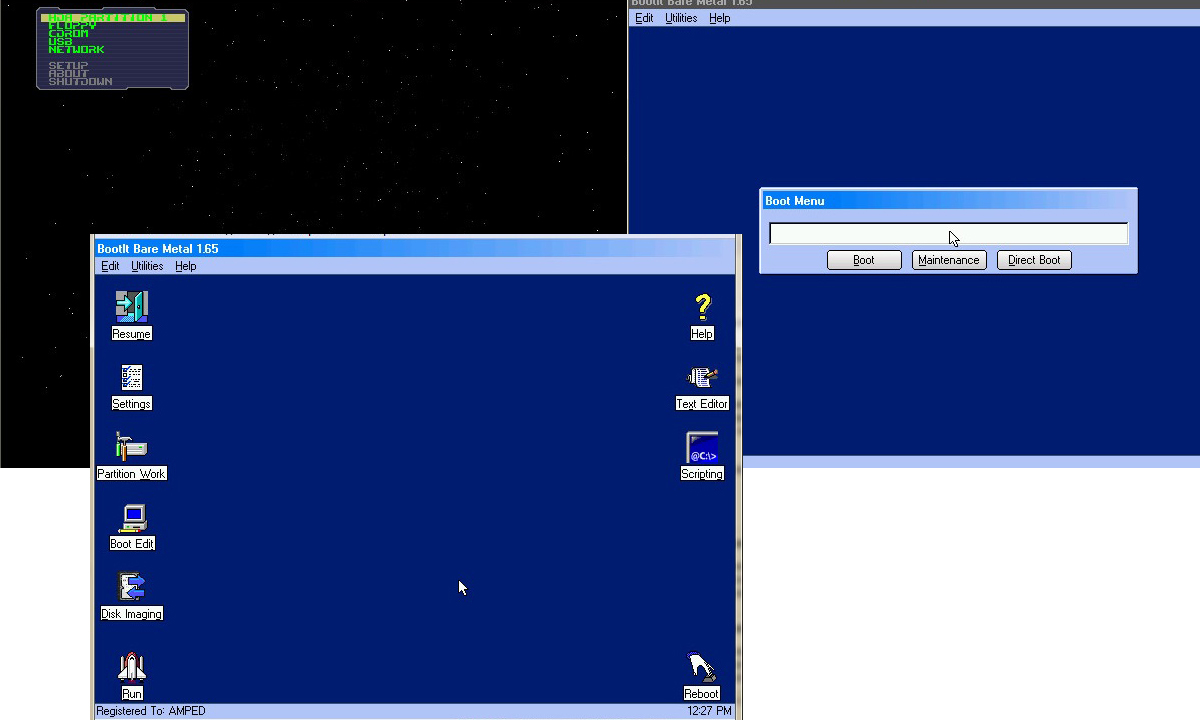Choose SHUTDOWN in the boot device list
The image size is (1200, 720).
coord(80,82)
